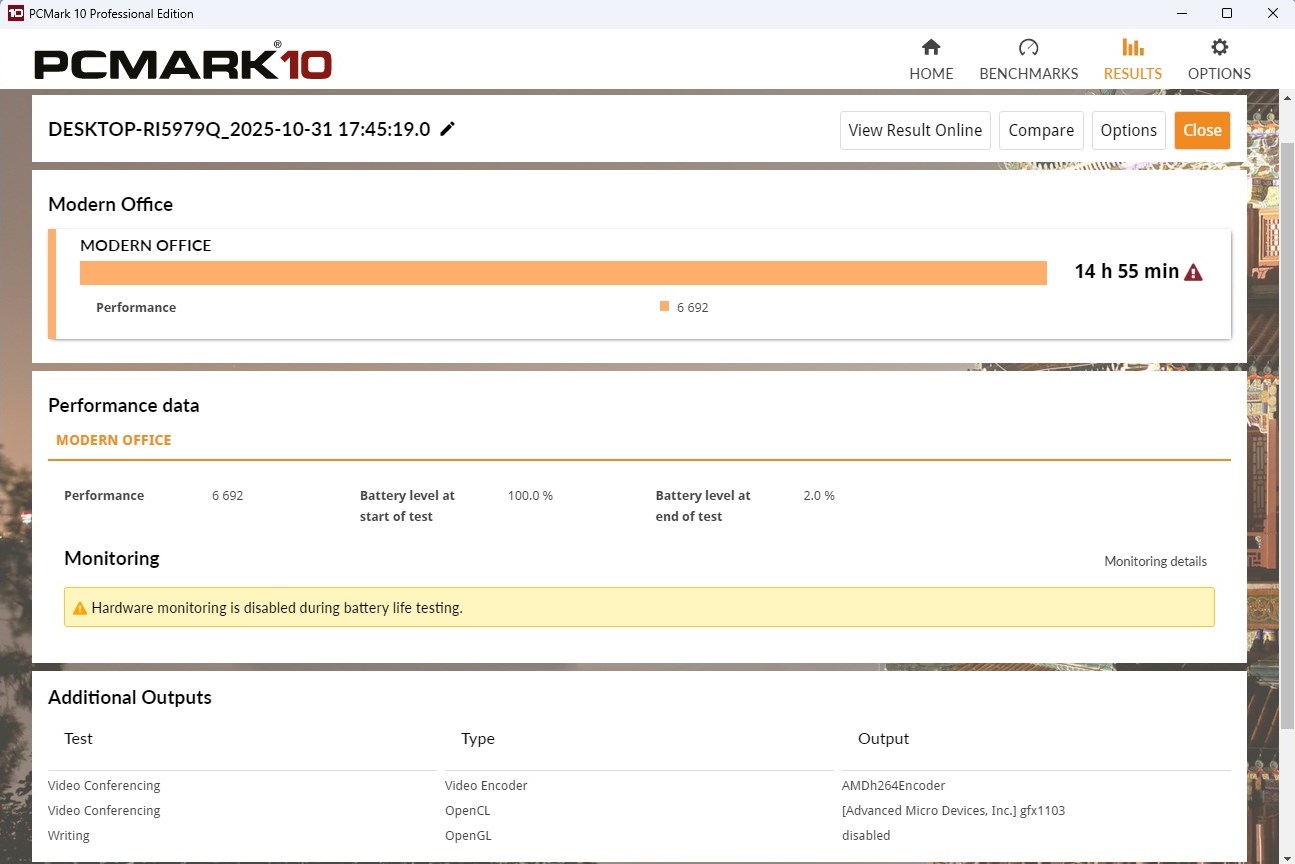
Task: Click the 'Additional Outputs' heading
Action: (130, 697)
